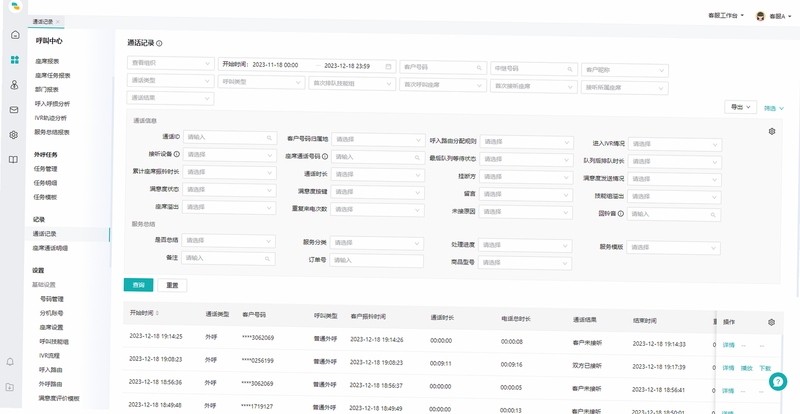
Task: Open the 商品型号 dropdown
Action: coord(525,263)
